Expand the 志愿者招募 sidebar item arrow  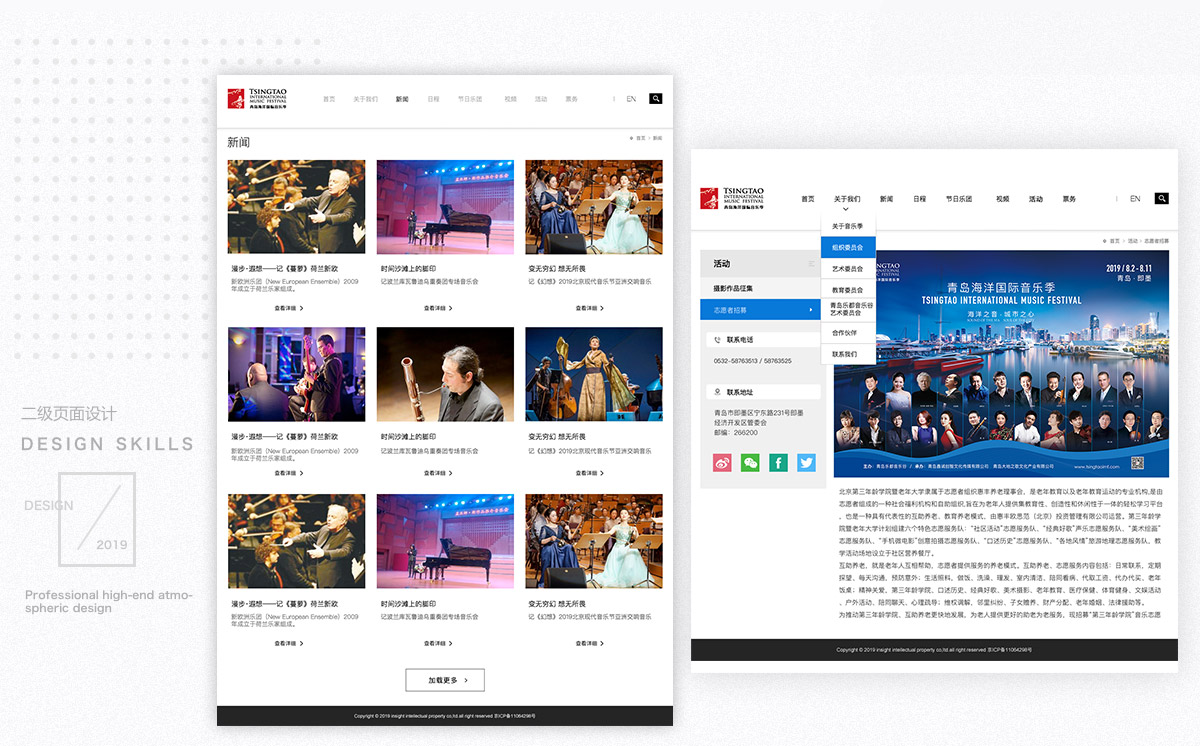pos(811,311)
